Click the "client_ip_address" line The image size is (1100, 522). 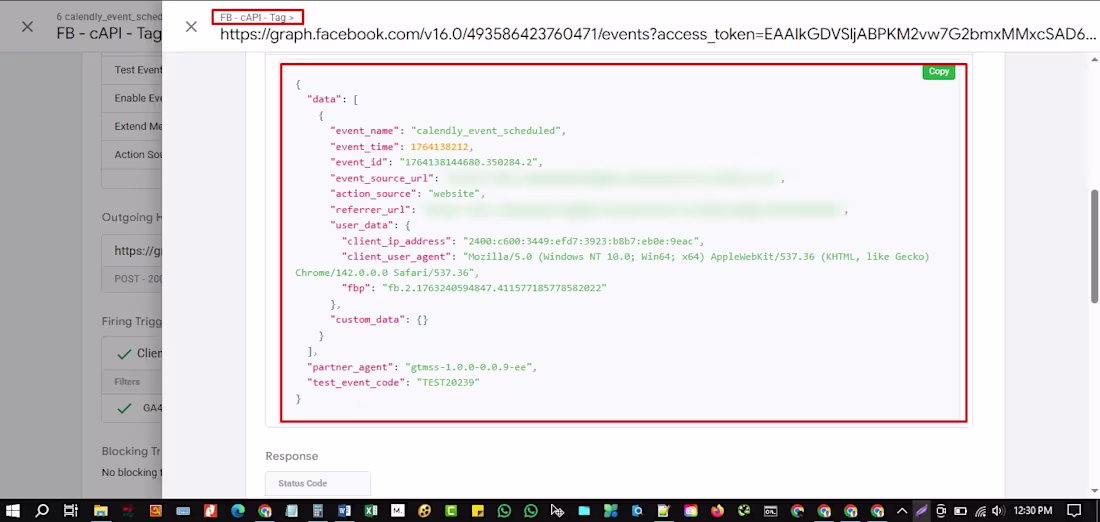pyautogui.click(x=523, y=241)
